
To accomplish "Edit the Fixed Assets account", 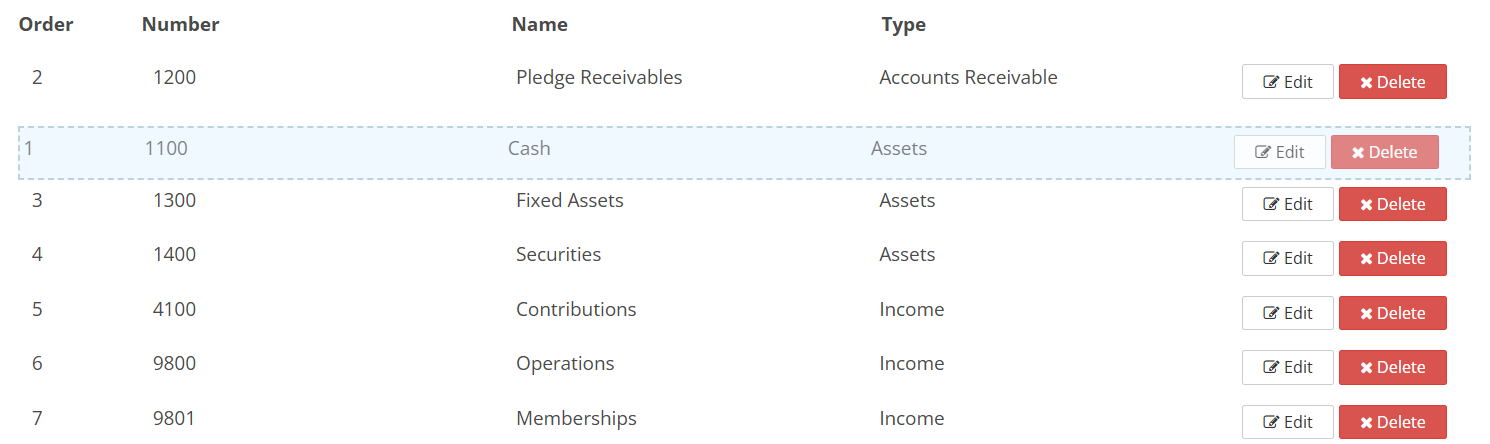I will [1287, 204].
